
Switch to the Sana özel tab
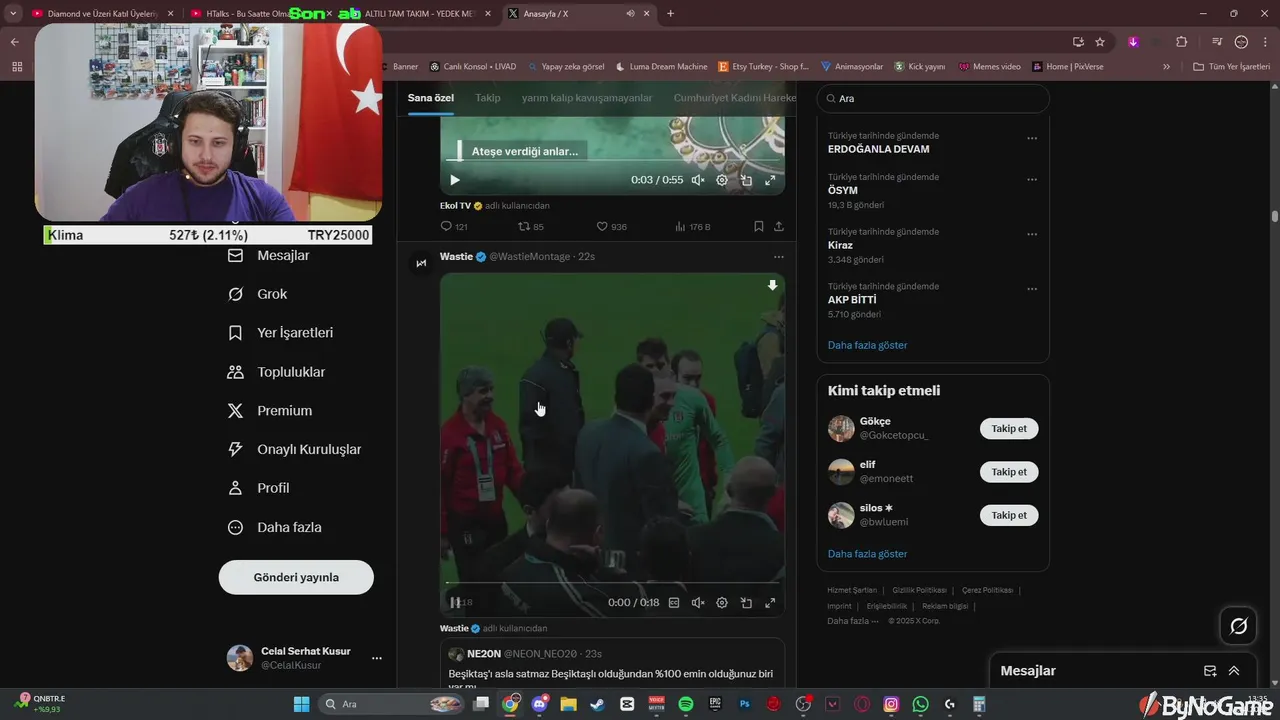(431, 98)
